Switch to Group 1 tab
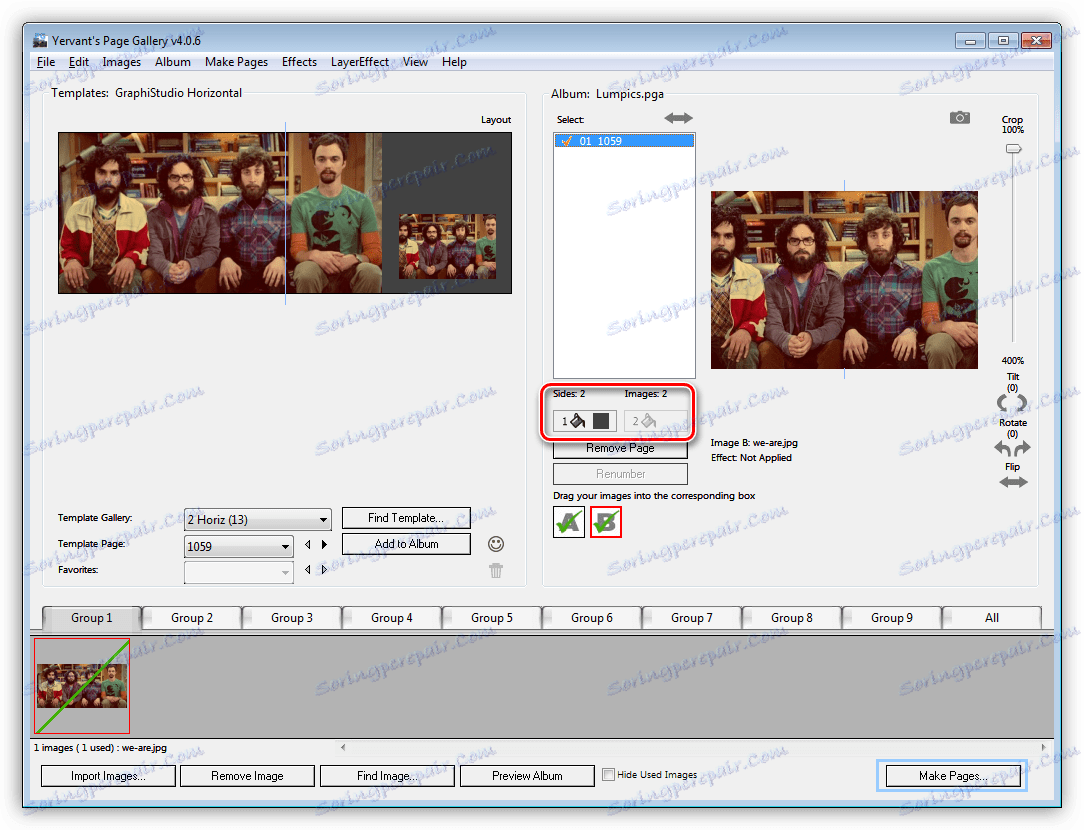This screenshot has height=830, width=1084. (x=91, y=618)
